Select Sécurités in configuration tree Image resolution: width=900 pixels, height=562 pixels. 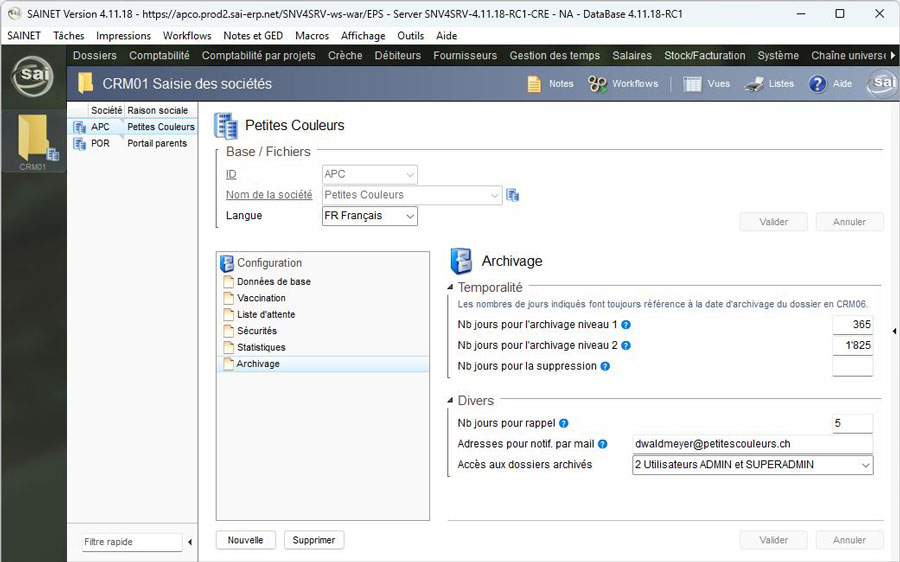coord(257,331)
